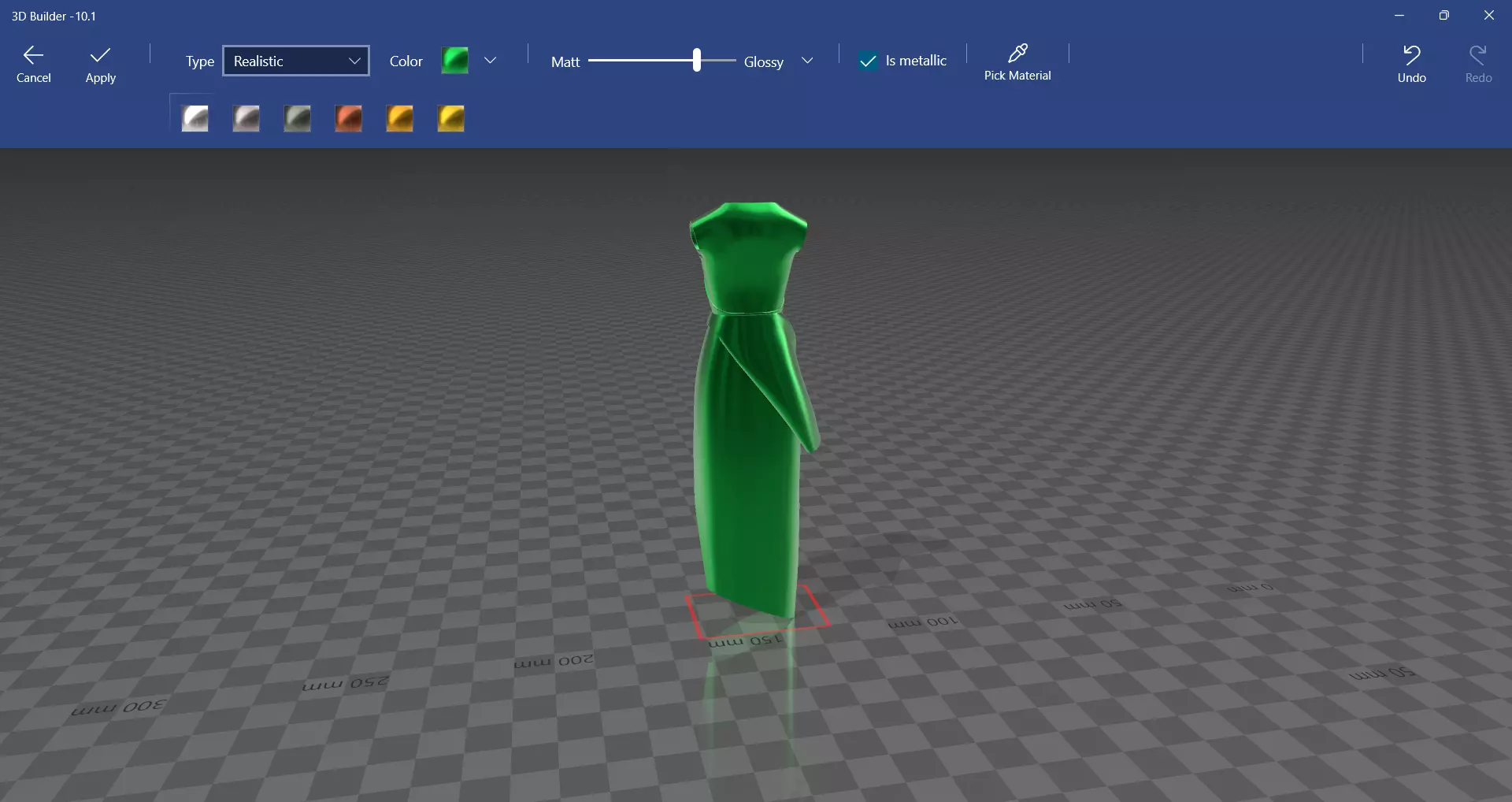The height and width of the screenshot is (802, 1512).
Task: Apply the material with the checkmark
Action: (x=101, y=64)
